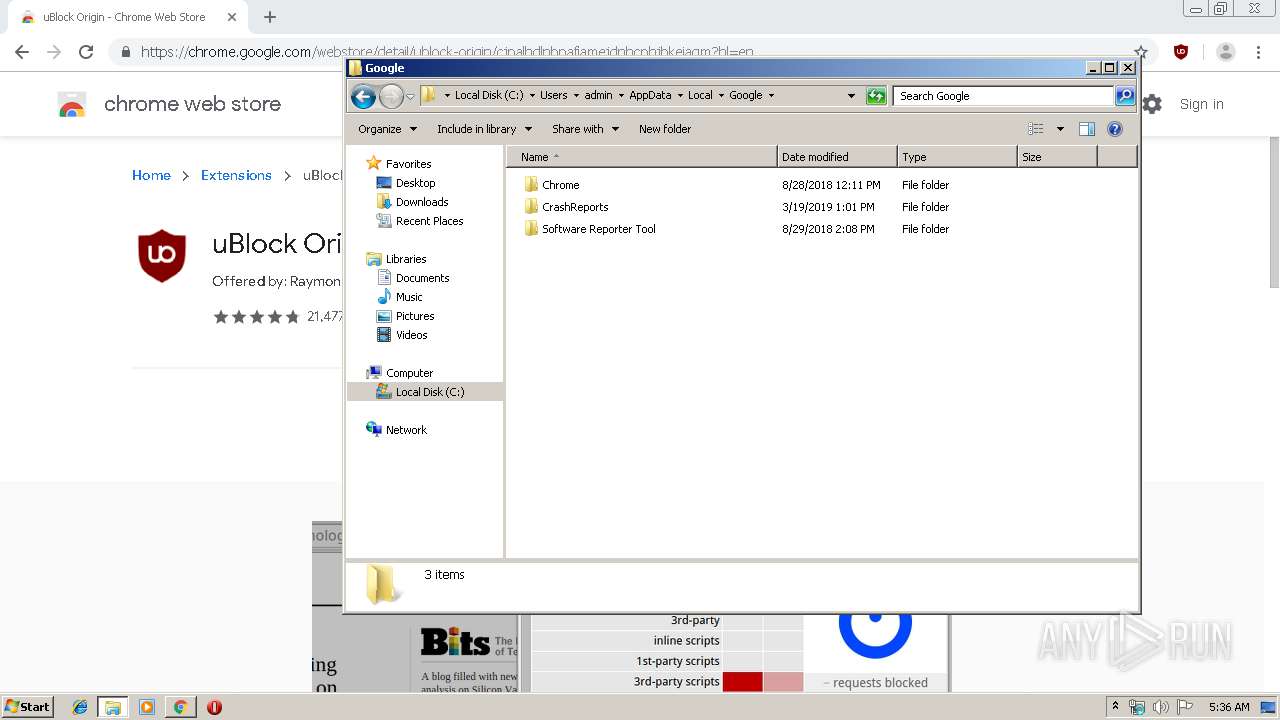The height and width of the screenshot is (720, 1280).
Task: Select the Software Reporter Tool folder
Action: 590,229
